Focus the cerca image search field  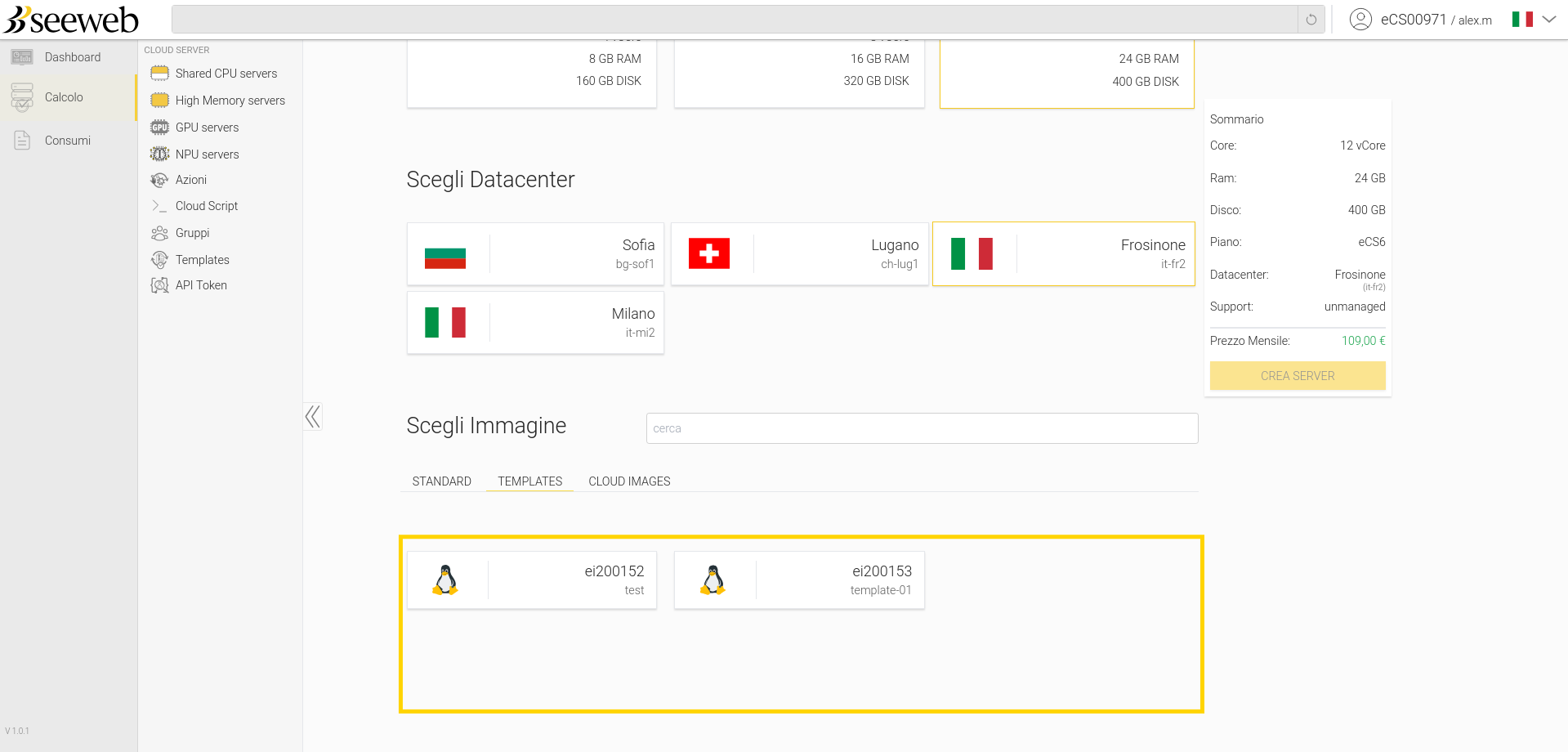point(922,428)
